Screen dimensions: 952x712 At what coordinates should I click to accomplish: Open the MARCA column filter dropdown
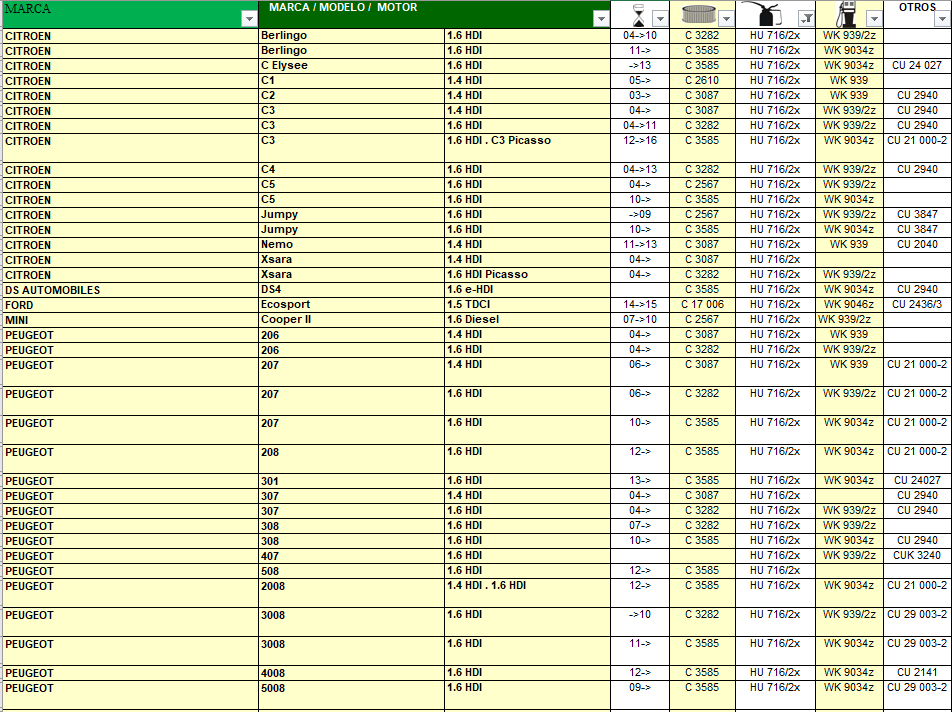249,19
